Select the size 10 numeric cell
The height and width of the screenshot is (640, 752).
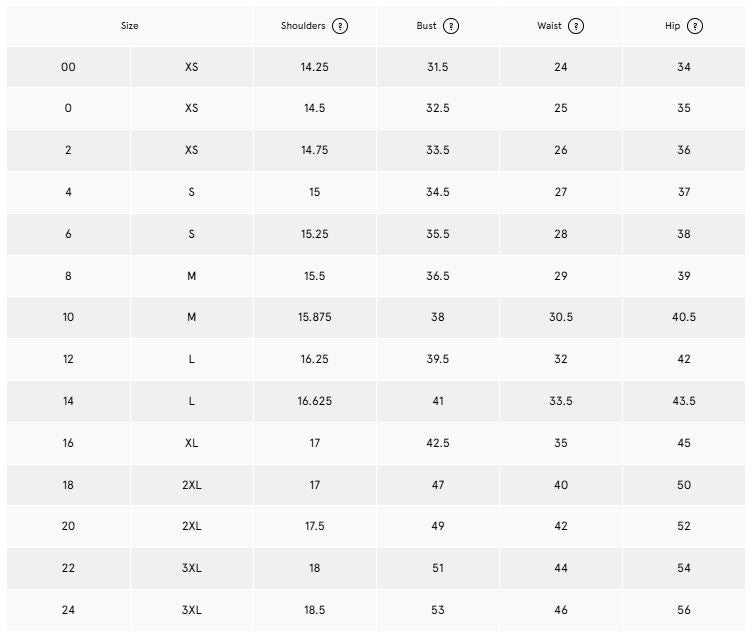(x=68, y=317)
